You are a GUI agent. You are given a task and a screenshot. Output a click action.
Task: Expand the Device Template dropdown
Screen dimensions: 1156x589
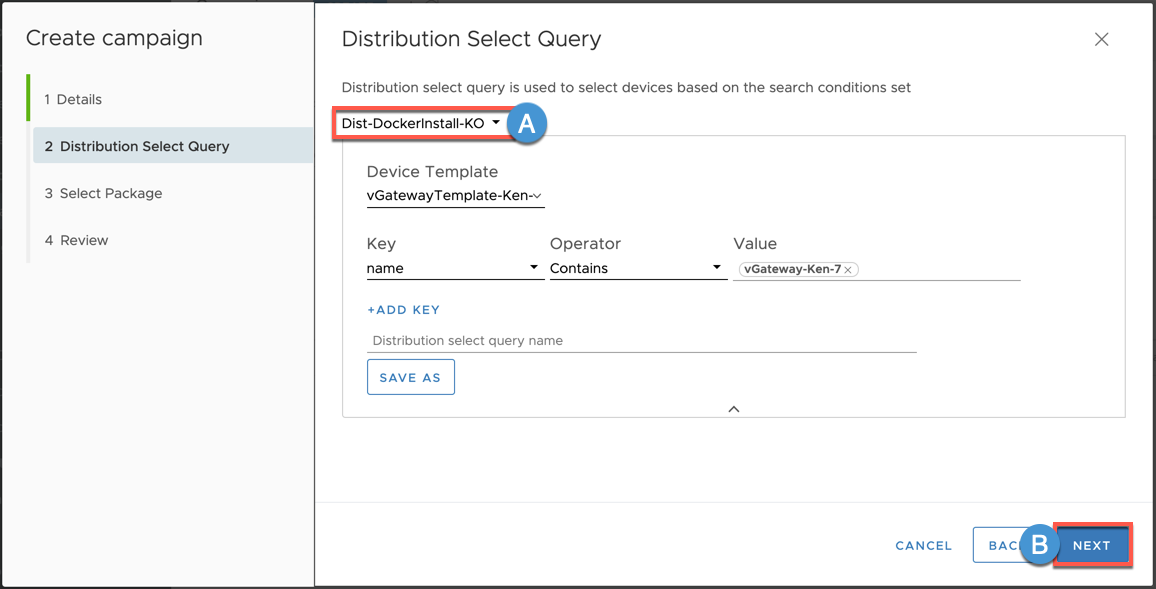coord(455,196)
